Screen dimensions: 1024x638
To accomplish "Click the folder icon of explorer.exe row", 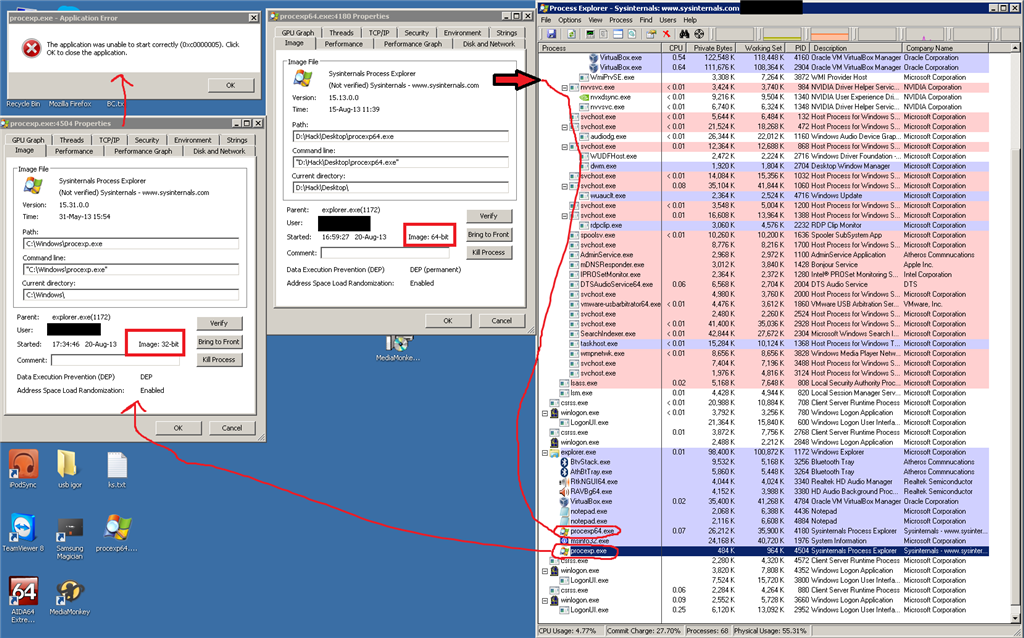I will (554, 452).
